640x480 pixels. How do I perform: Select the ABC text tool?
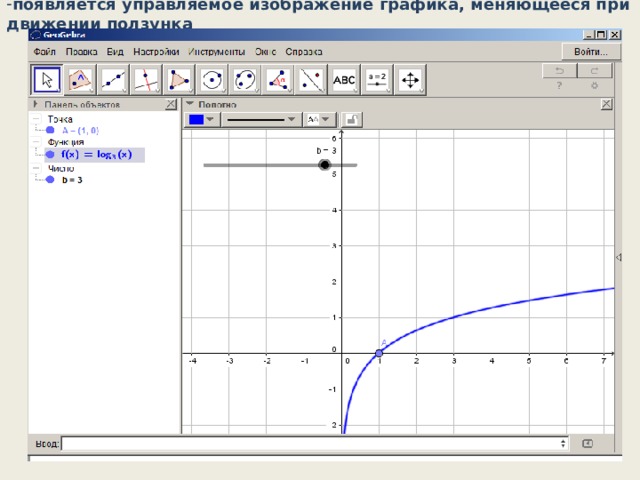point(344,80)
